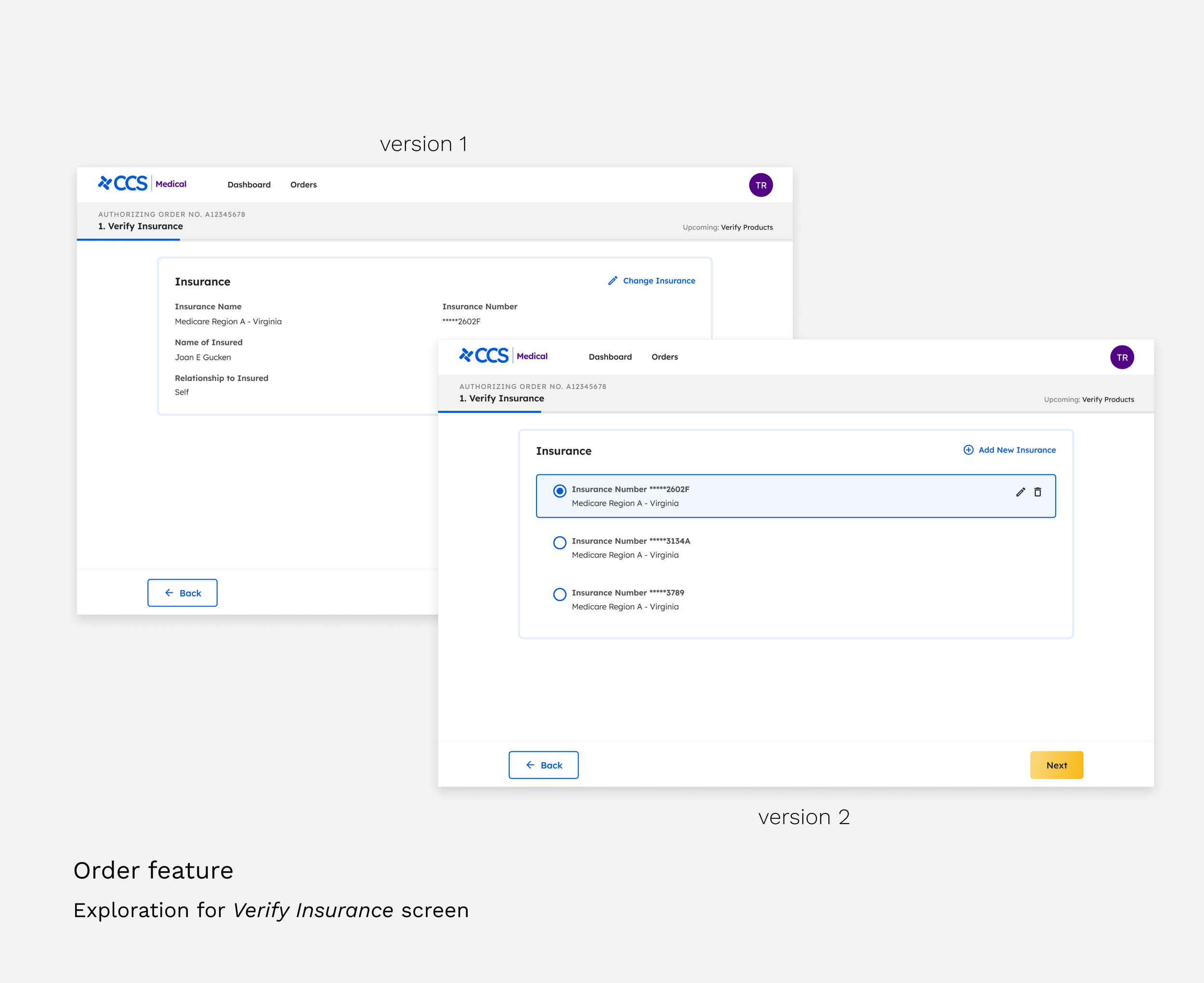This screenshot has height=983, width=1204.
Task: Click Change Insurance pencil icon in version 1
Action: click(x=613, y=281)
